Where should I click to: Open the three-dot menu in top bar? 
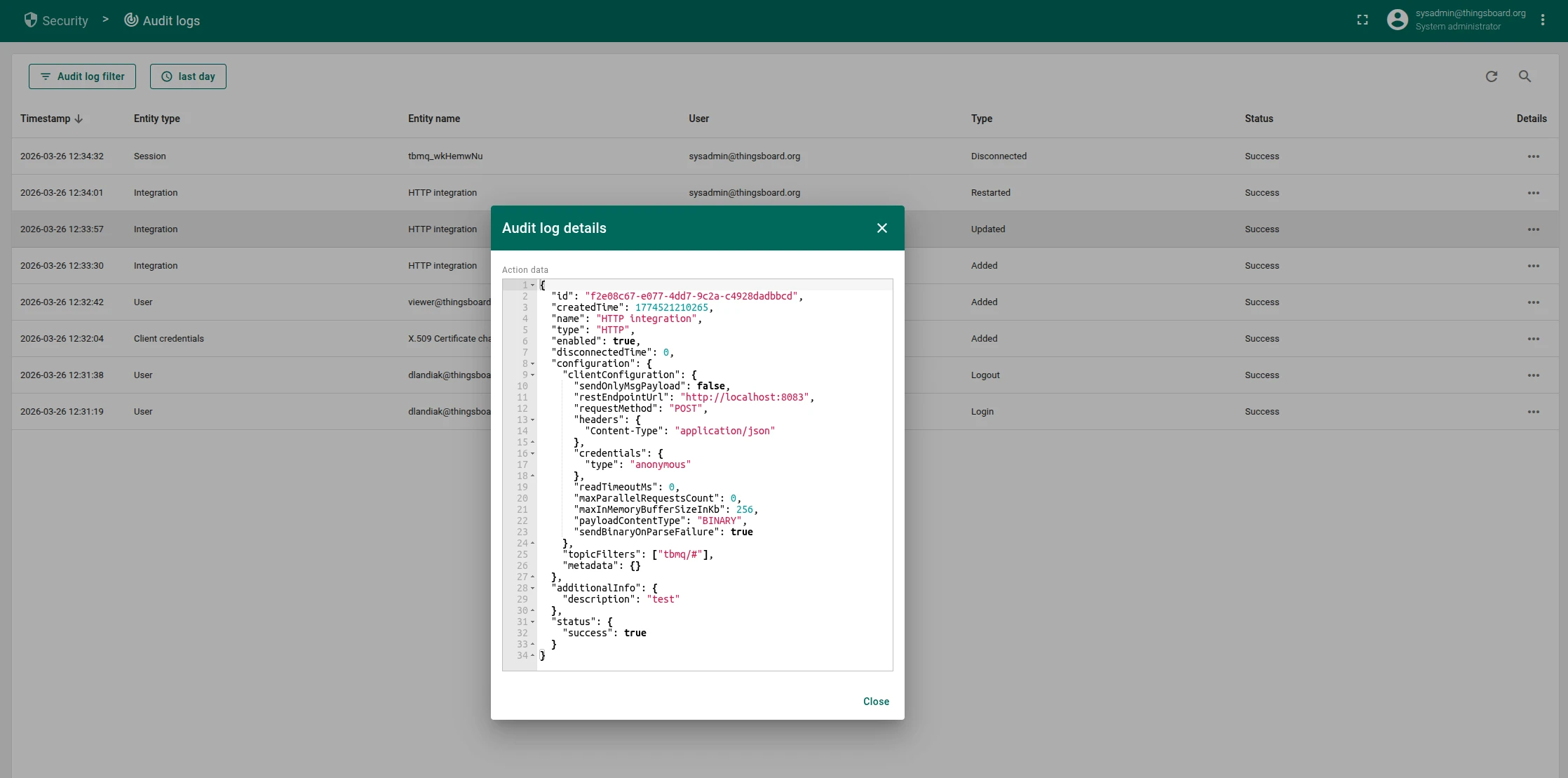(x=1543, y=20)
